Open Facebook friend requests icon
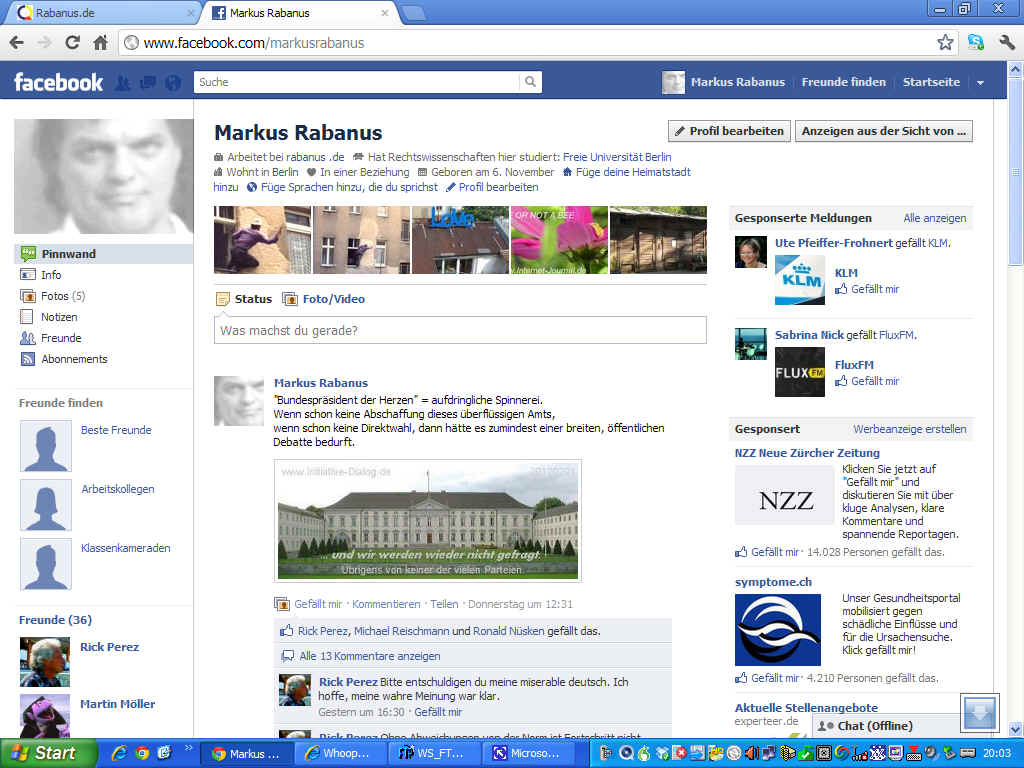1024x768 pixels. click(123, 82)
